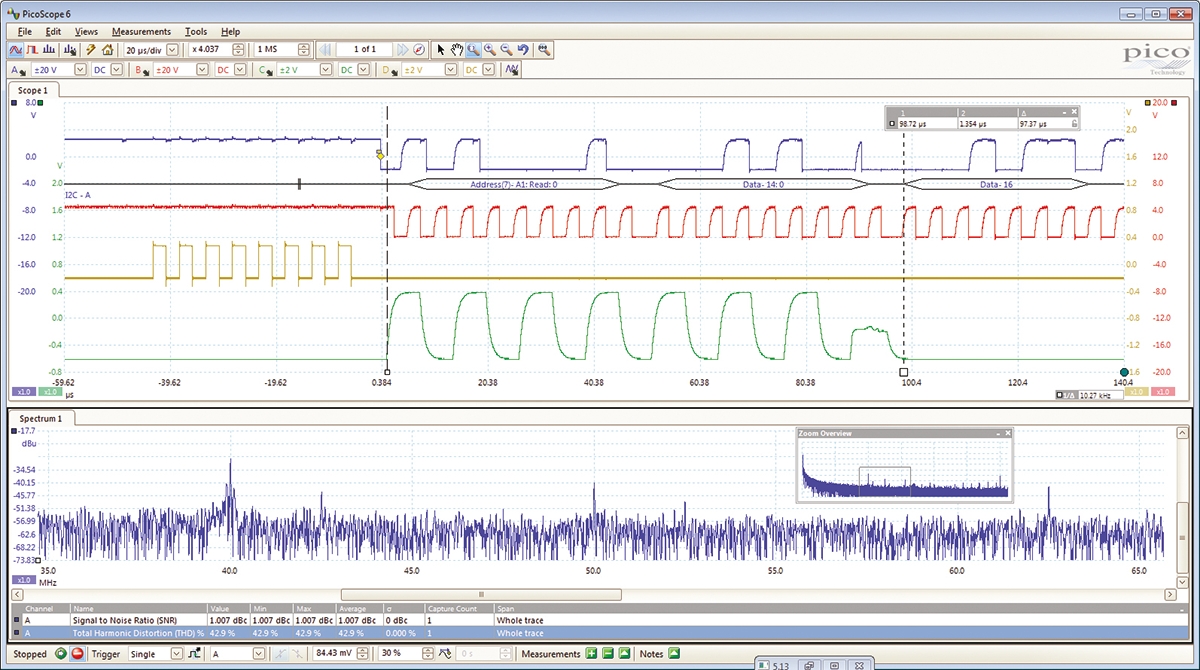Image resolution: width=1200 pixels, height=670 pixels.
Task: Adjust trigger threshold 84.43 mV stepper
Action: pyautogui.click(x=364, y=654)
